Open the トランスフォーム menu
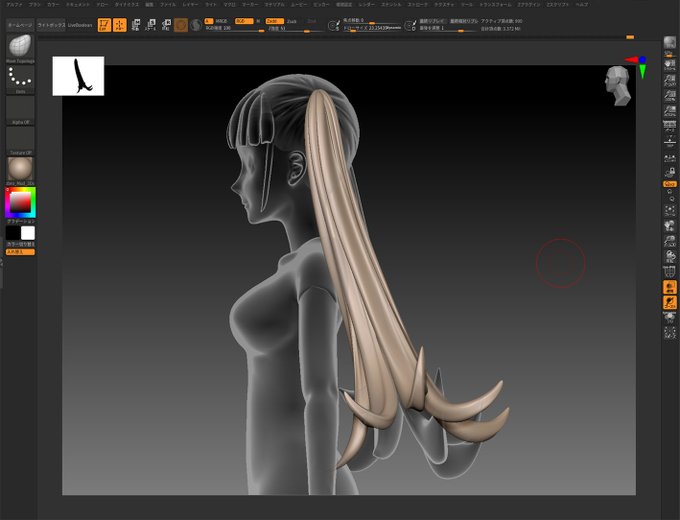 point(495,4)
